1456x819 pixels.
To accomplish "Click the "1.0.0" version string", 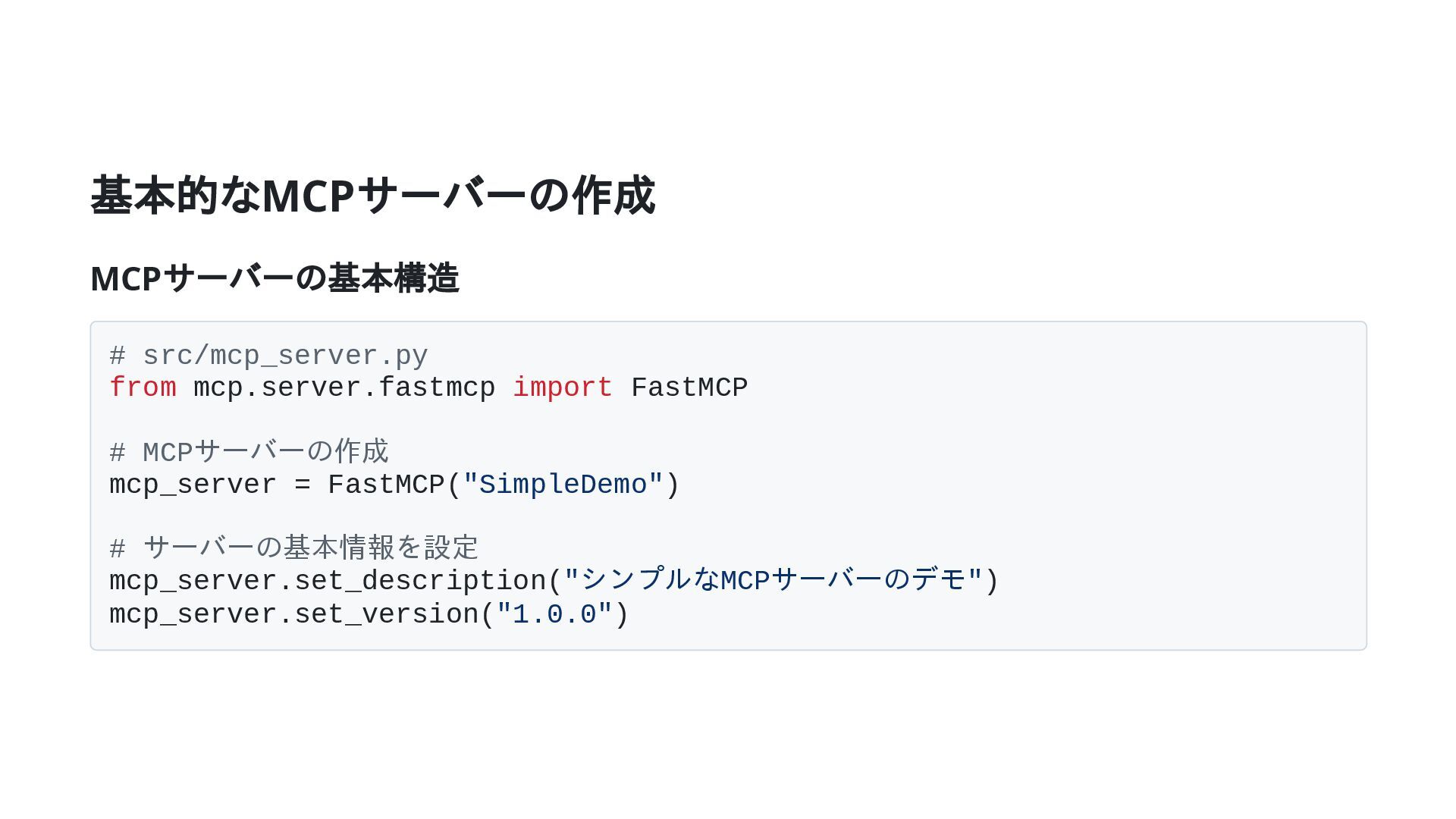I will (x=554, y=614).
